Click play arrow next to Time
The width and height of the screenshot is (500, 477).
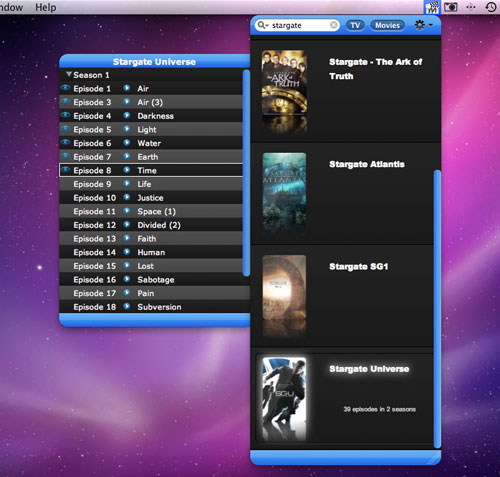pyautogui.click(x=126, y=170)
